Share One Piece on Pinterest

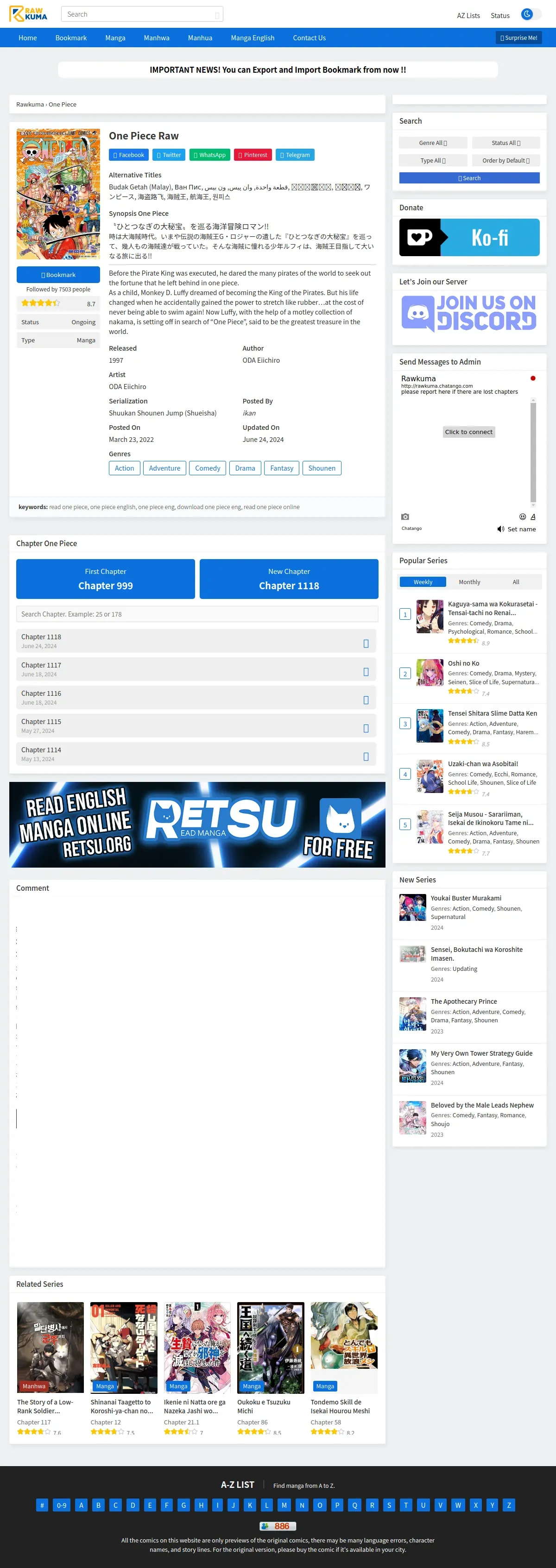point(253,155)
